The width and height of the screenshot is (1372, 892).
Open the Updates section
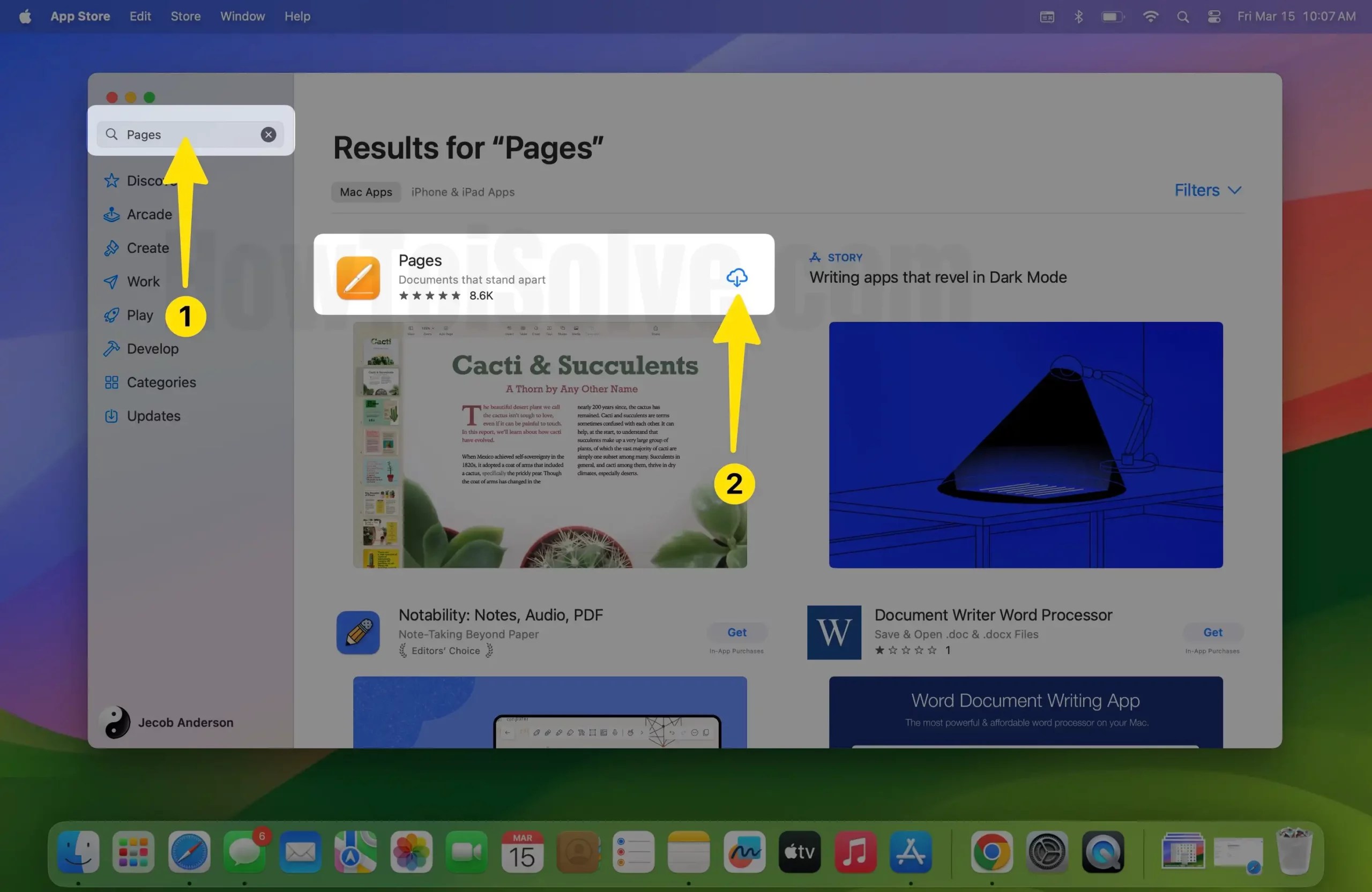point(153,415)
